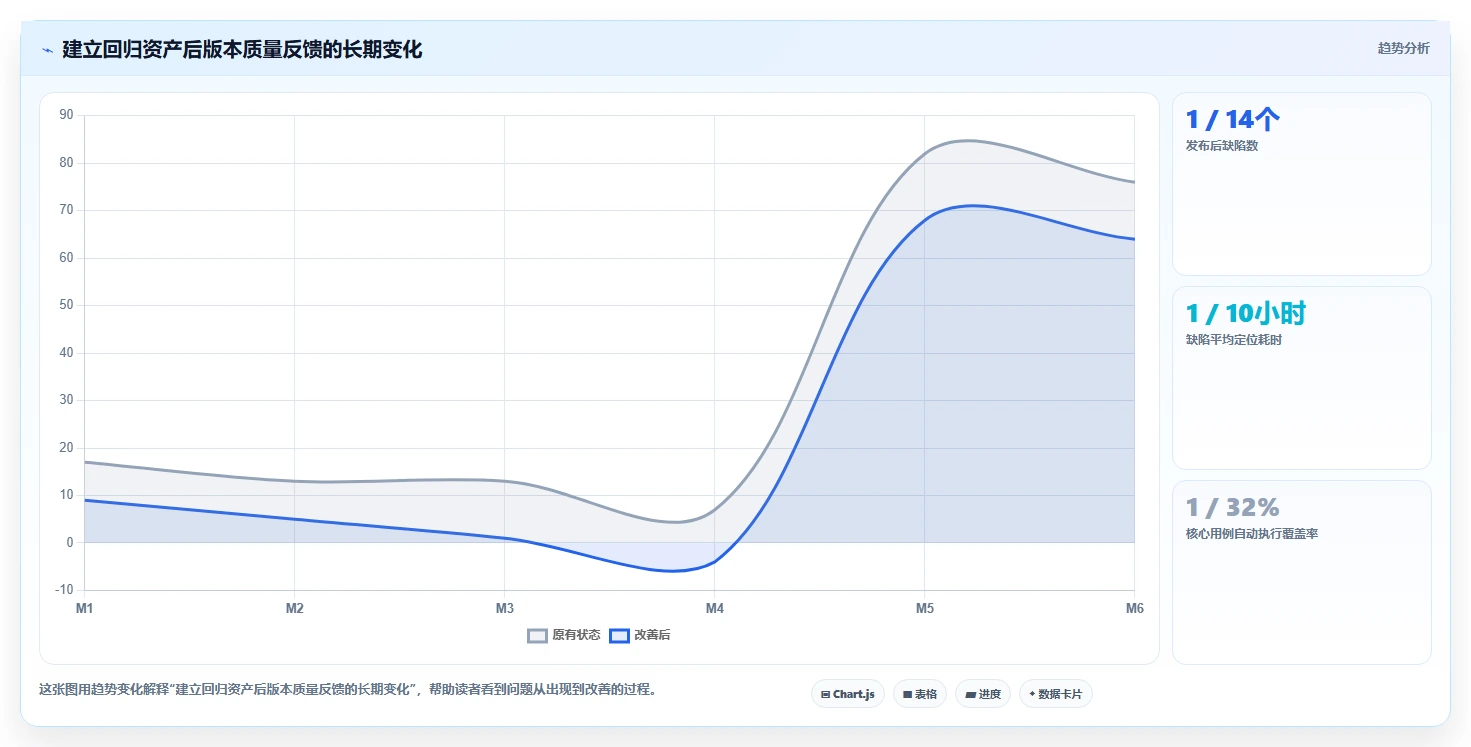Select the 发布后缺陷数 metric card
Image resolution: width=1471 pixels, height=747 pixels.
click(x=1301, y=184)
